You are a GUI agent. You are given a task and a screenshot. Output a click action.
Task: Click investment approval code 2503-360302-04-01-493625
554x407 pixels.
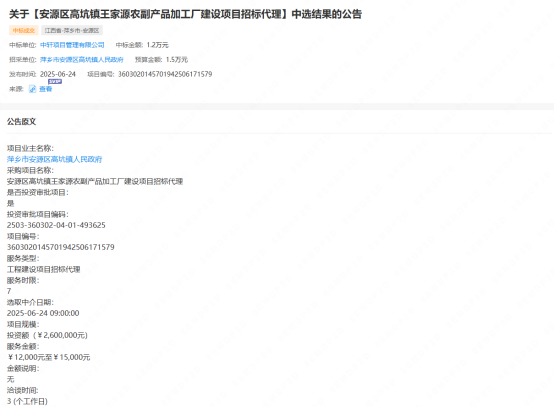coord(56,225)
